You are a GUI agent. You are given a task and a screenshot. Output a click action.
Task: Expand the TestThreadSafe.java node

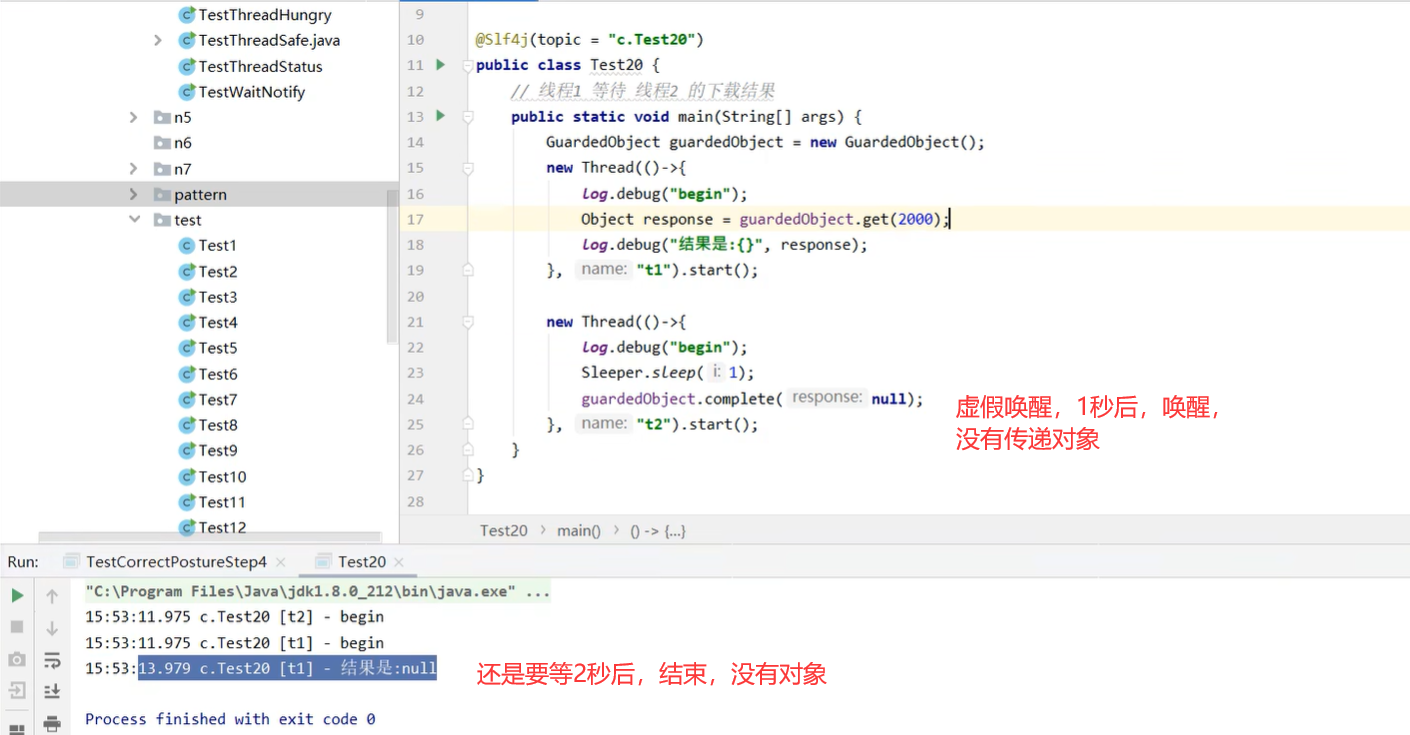coord(158,40)
